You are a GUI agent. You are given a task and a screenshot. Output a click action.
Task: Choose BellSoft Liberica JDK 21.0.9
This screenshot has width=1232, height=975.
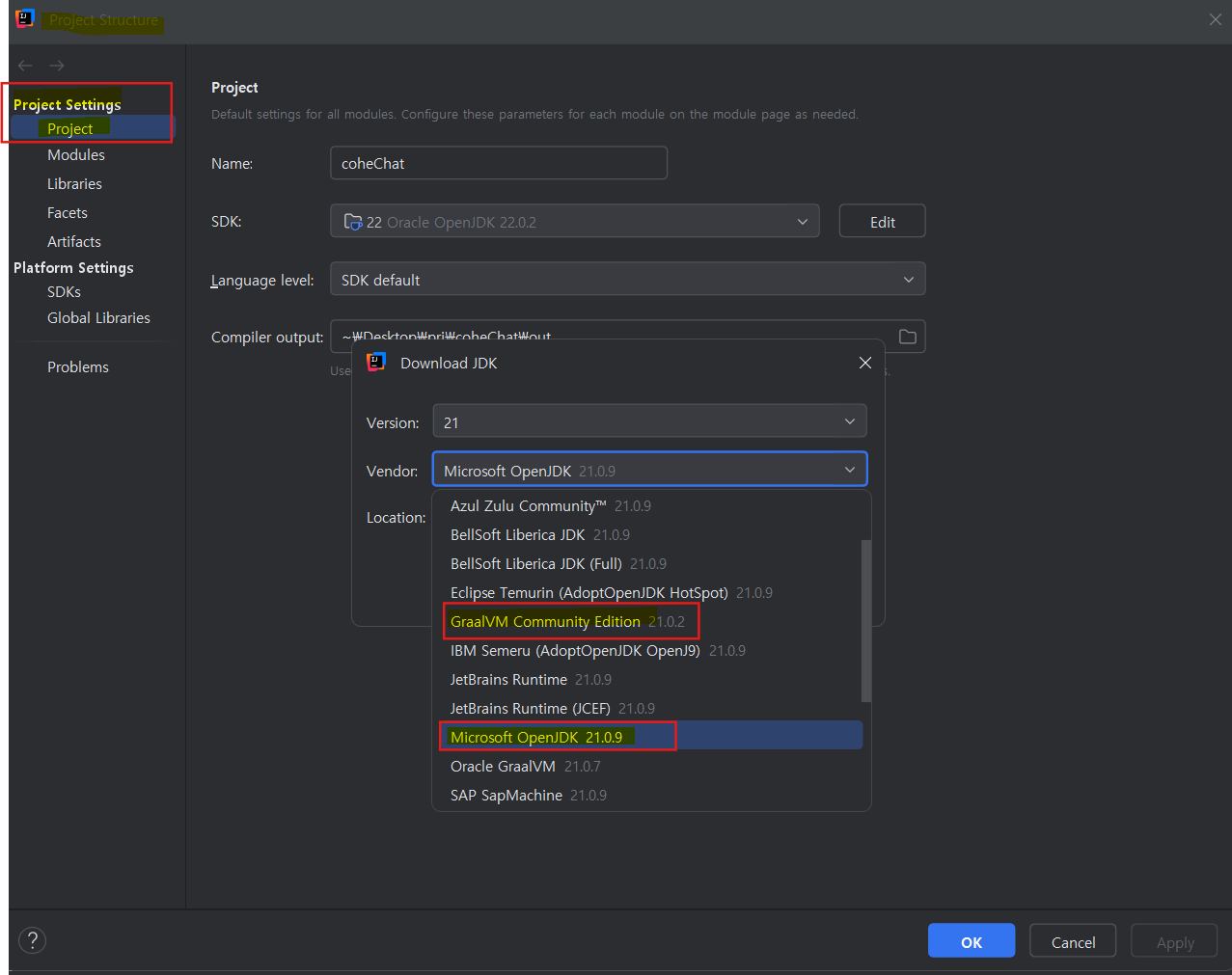click(x=646, y=535)
